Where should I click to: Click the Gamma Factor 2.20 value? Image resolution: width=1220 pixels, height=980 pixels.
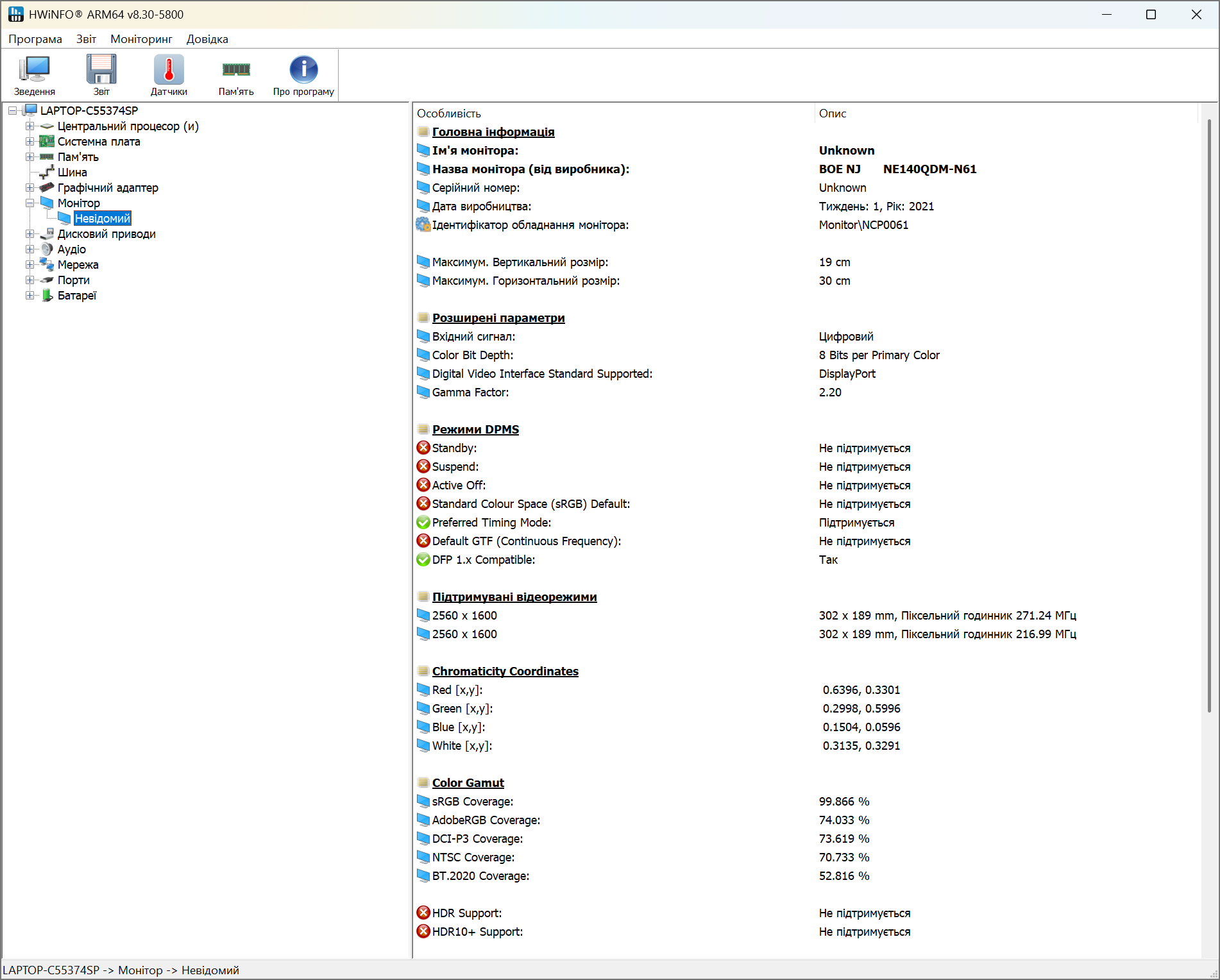[x=830, y=393]
